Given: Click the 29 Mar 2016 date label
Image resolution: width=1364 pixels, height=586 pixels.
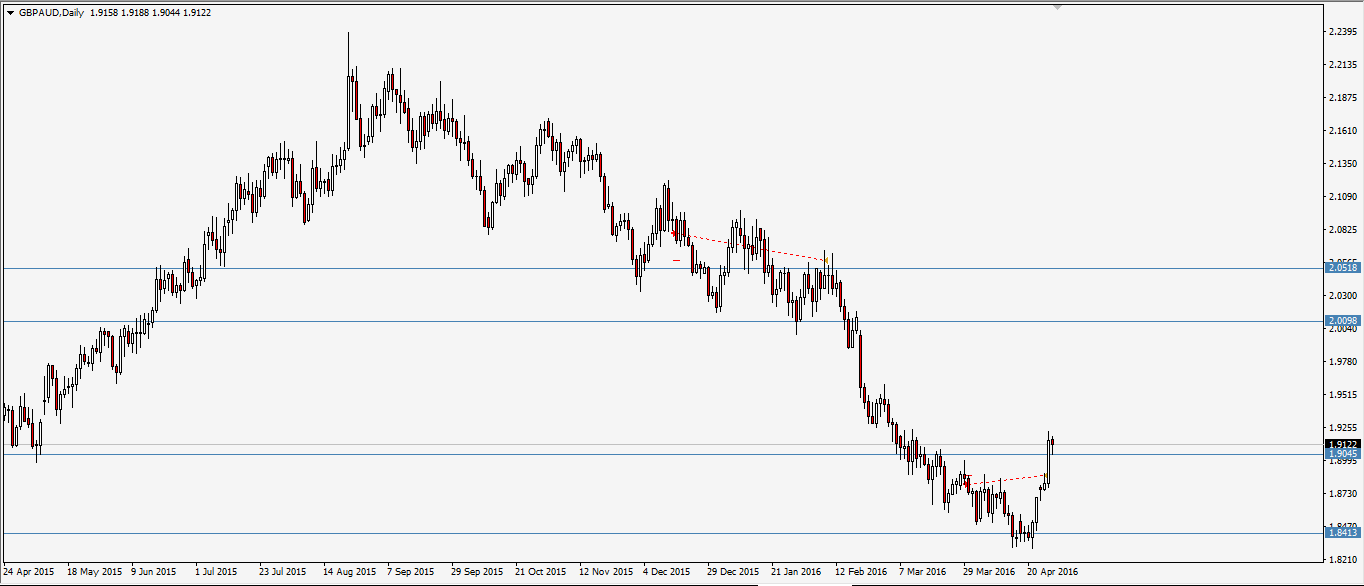Looking at the screenshot, I should coord(989,573).
